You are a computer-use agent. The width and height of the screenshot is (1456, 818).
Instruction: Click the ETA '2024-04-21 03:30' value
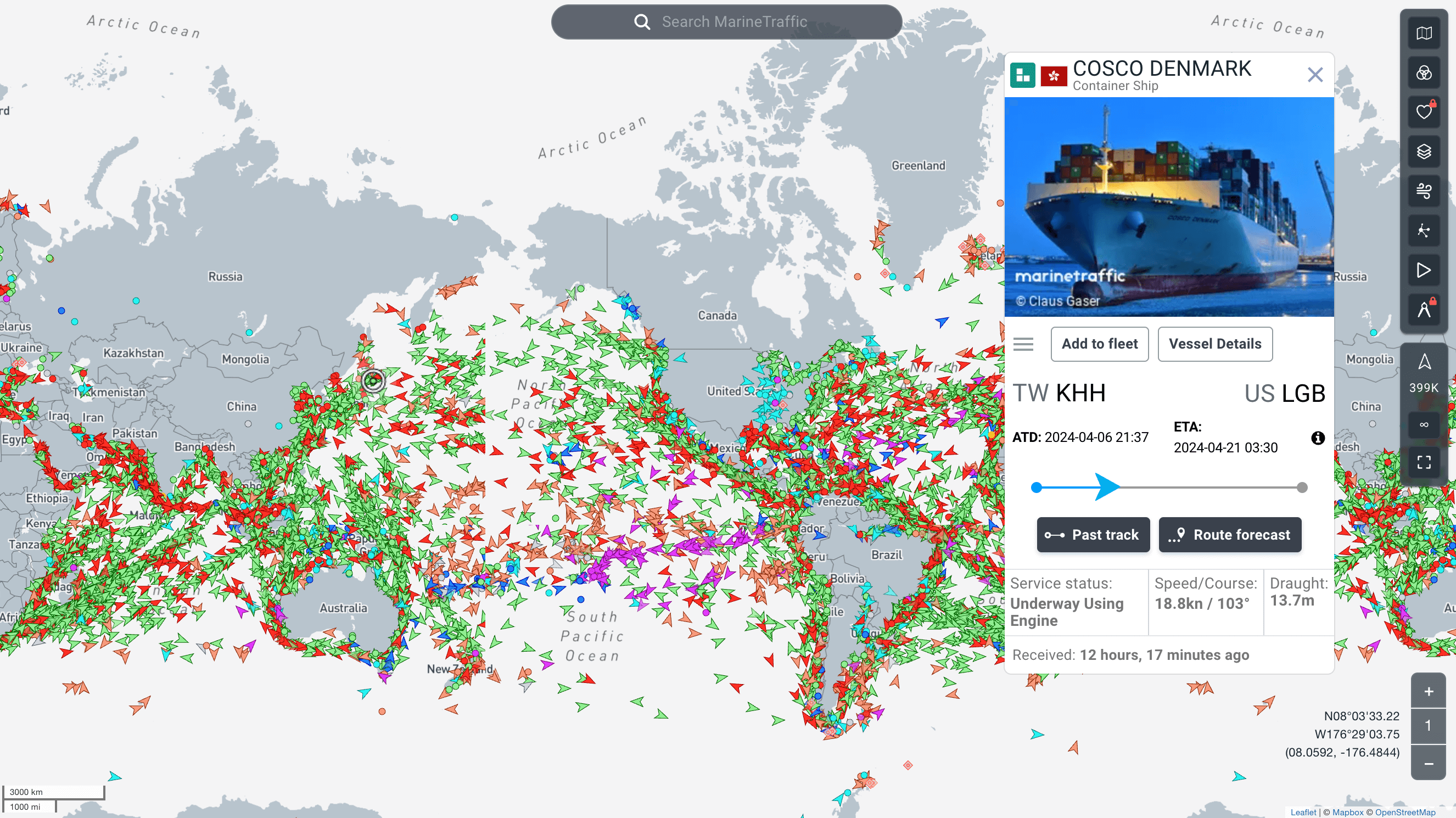click(x=1225, y=447)
